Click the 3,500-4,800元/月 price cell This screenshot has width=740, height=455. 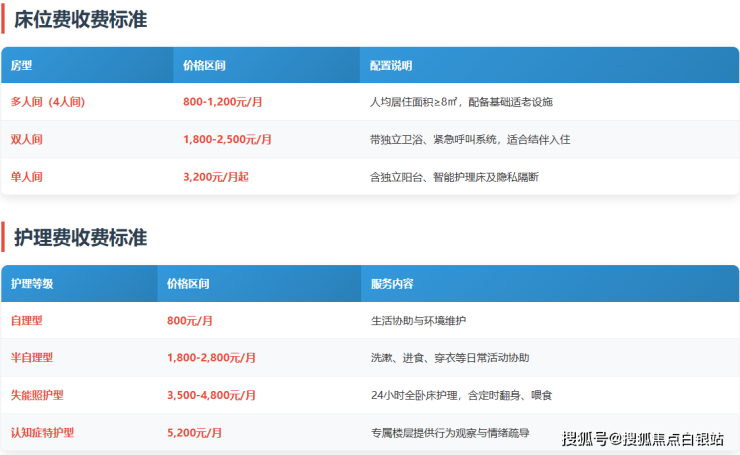[x=211, y=395]
